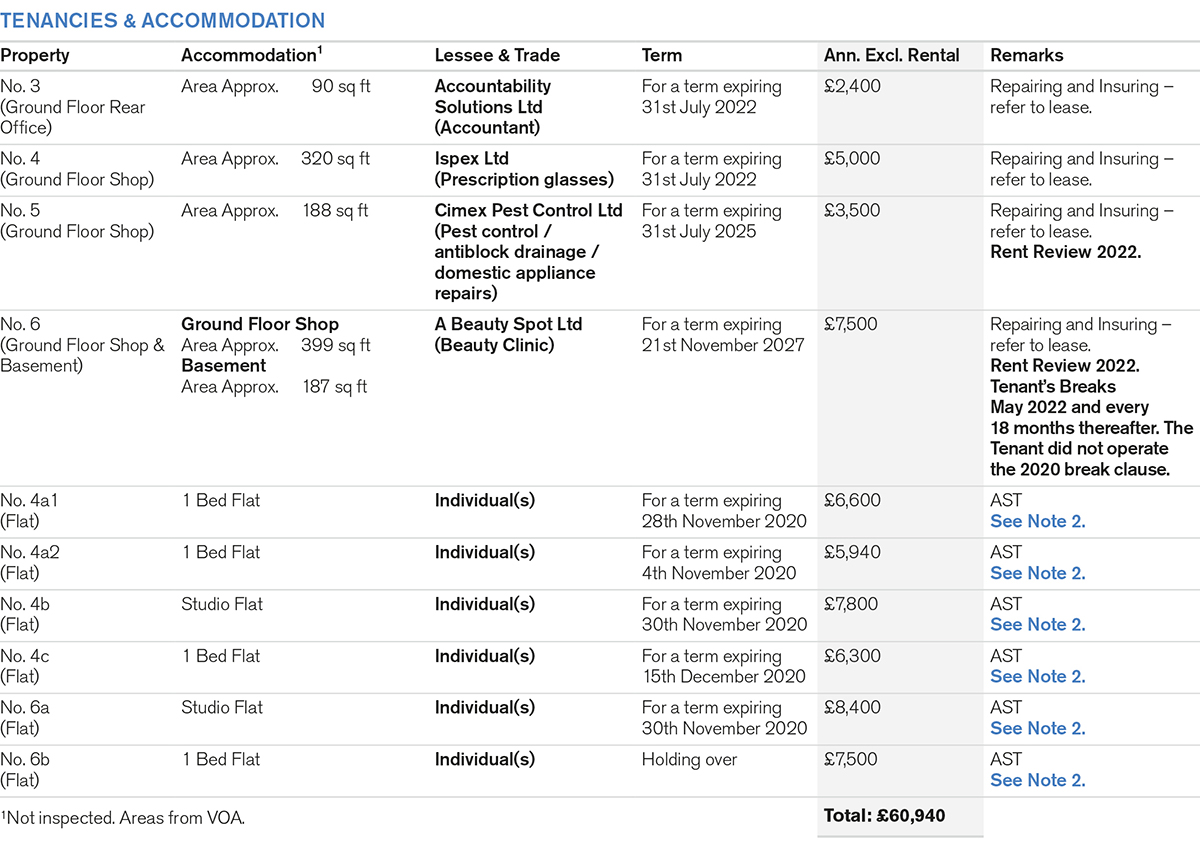Viewport: 1200px width, 846px height.
Task: Click the Total: £60,940 cell
Action: pyautogui.click(x=884, y=816)
